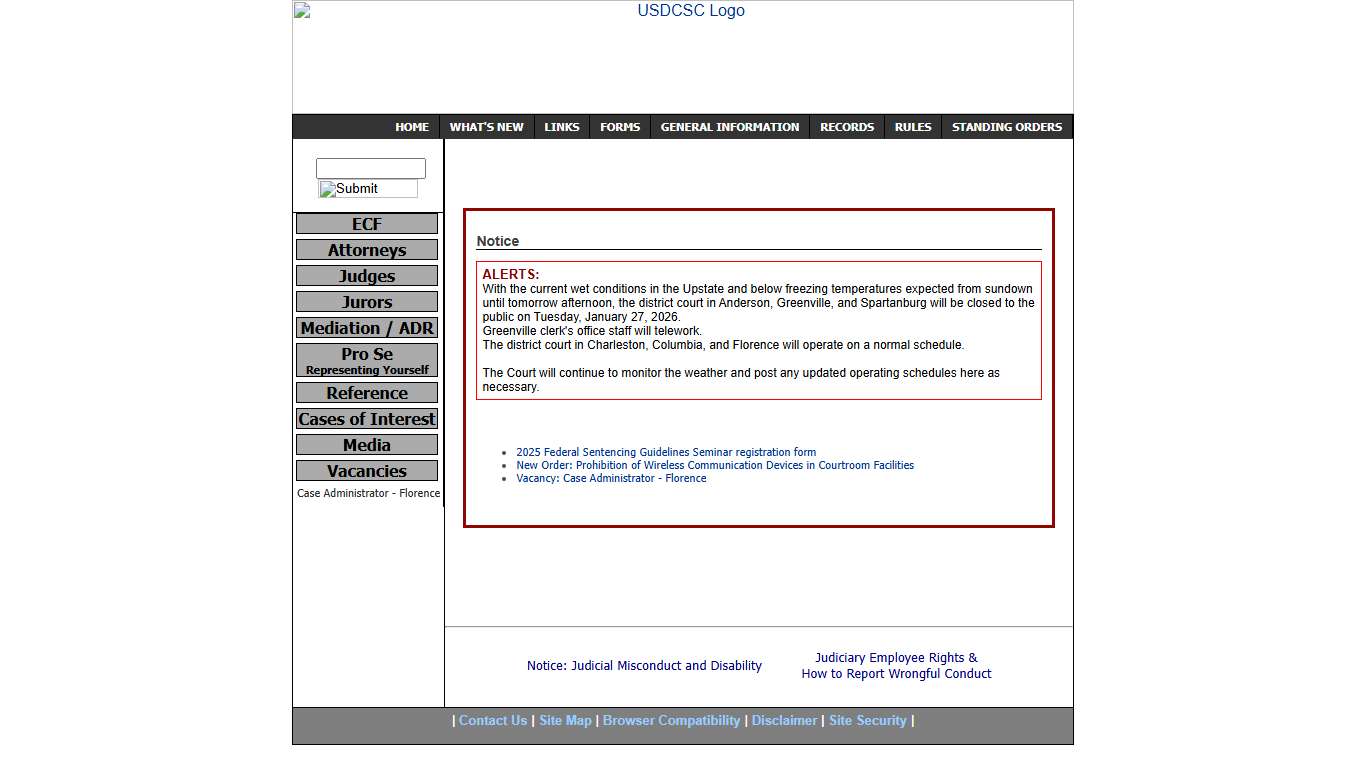Open the Sentencing Guidelines Seminar registration form

click(x=666, y=452)
